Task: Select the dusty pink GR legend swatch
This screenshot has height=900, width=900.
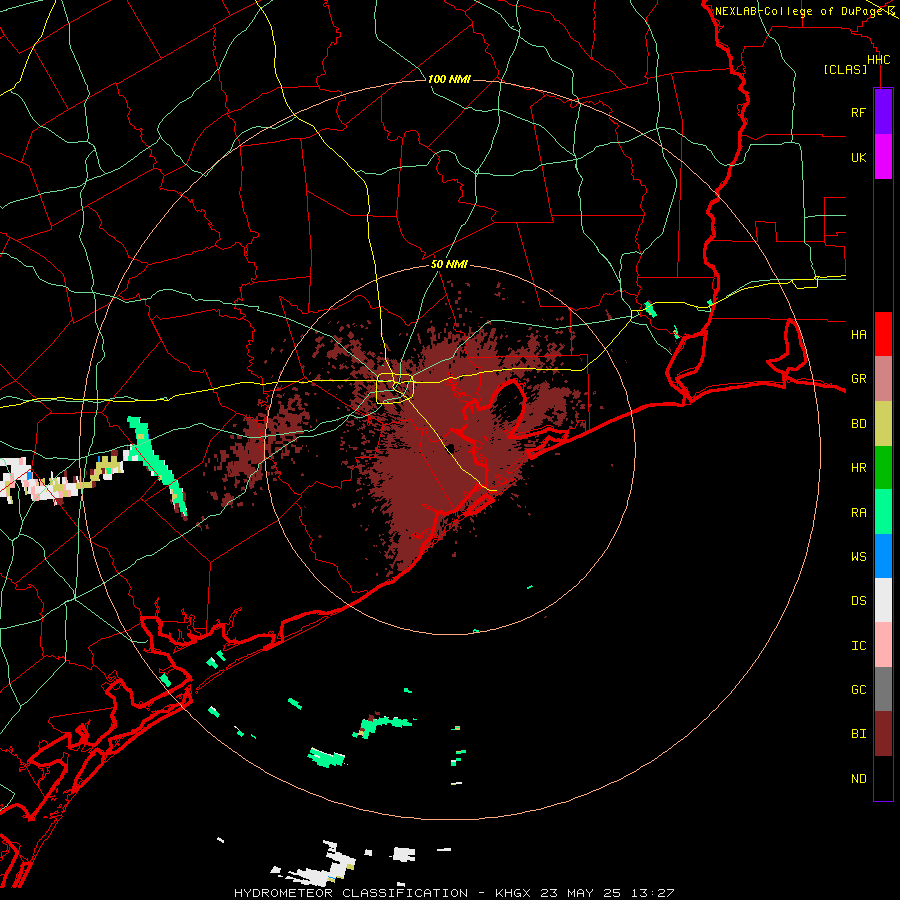Action: click(x=883, y=379)
